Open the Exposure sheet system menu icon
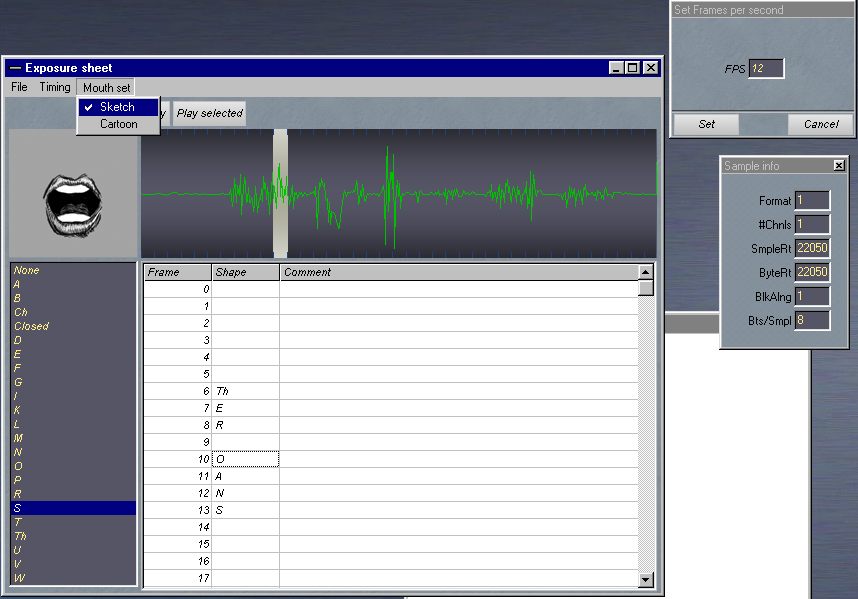The height and width of the screenshot is (599, 858). coord(15,68)
